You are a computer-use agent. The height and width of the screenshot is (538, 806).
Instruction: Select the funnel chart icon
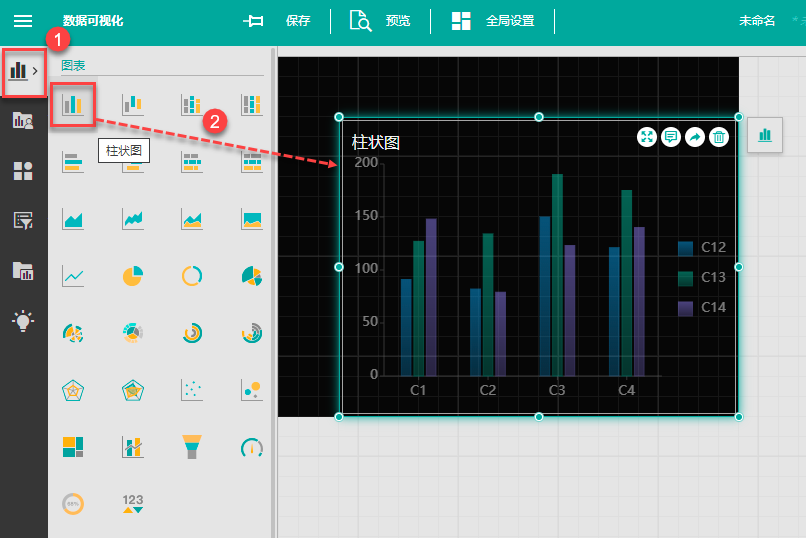pos(192,447)
